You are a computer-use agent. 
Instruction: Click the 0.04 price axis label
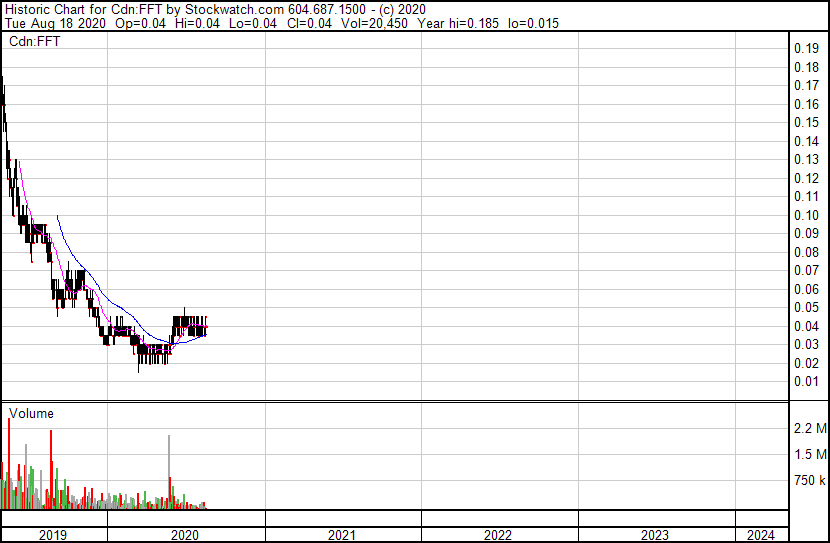point(805,326)
